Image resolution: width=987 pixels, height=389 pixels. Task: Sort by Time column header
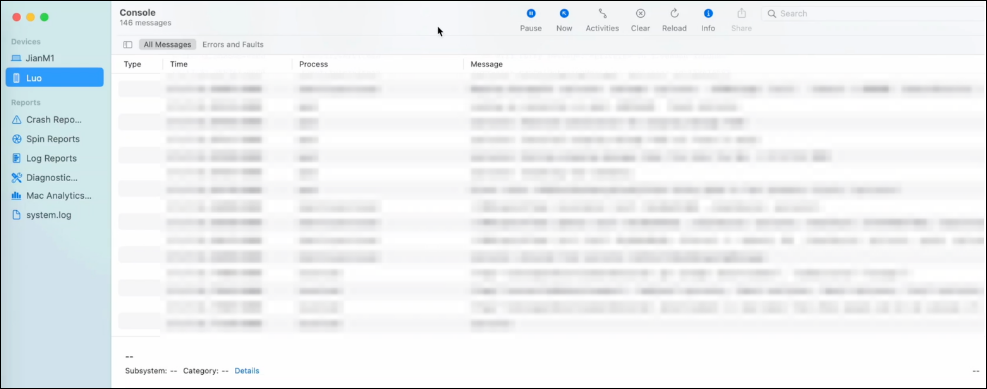pyautogui.click(x=179, y=64)
